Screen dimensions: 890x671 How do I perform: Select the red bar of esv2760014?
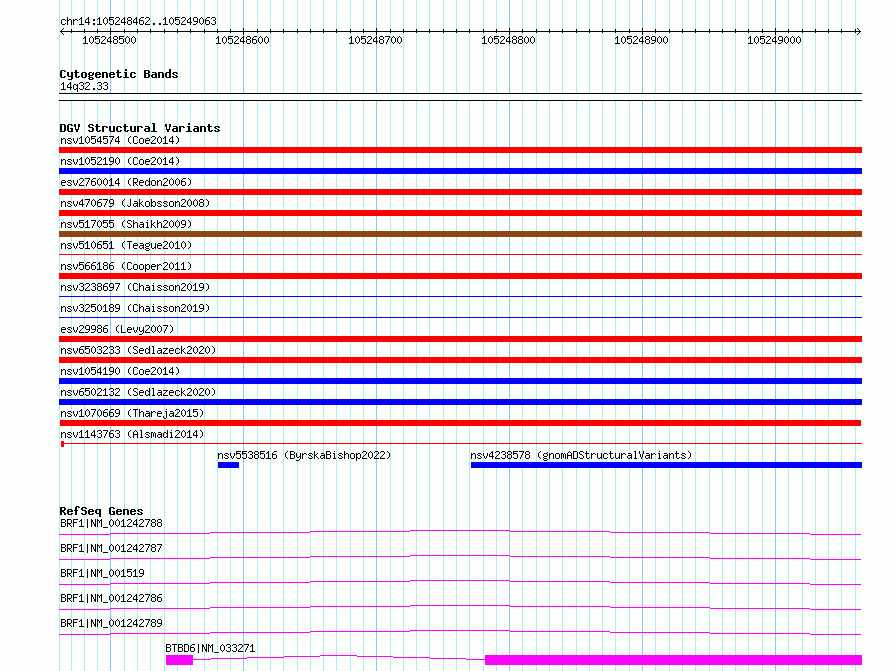pos(460,192)
